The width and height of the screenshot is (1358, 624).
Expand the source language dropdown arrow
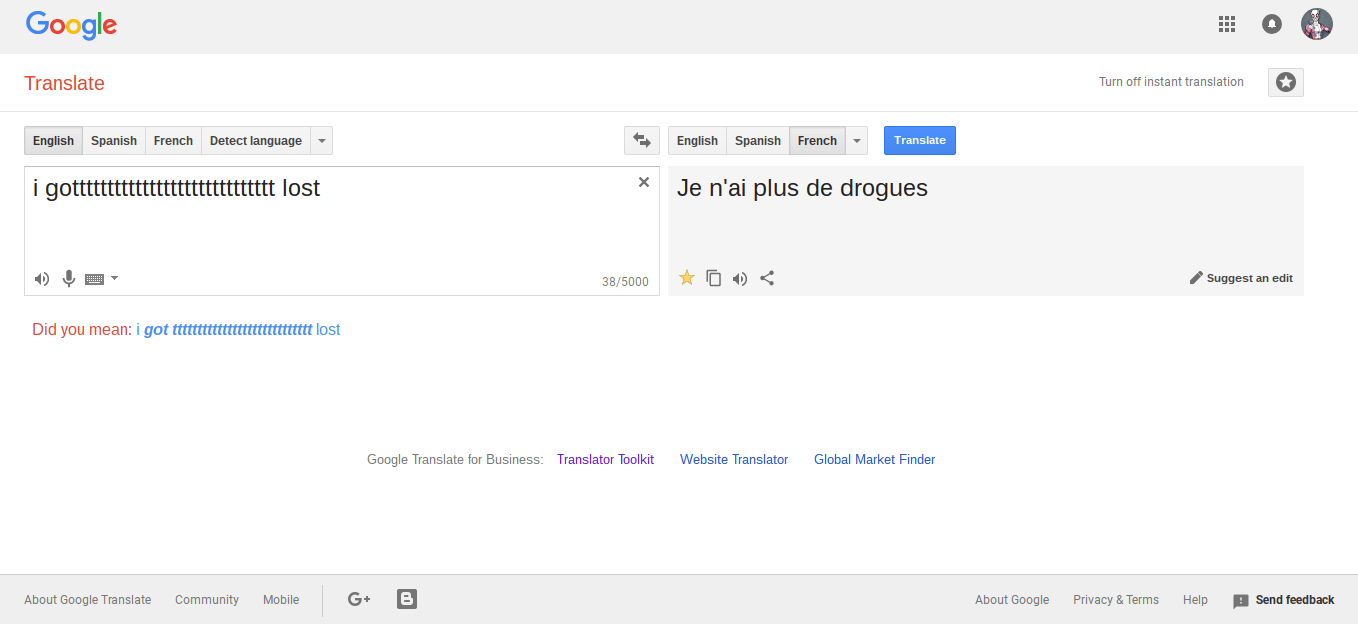click(321, 140)
